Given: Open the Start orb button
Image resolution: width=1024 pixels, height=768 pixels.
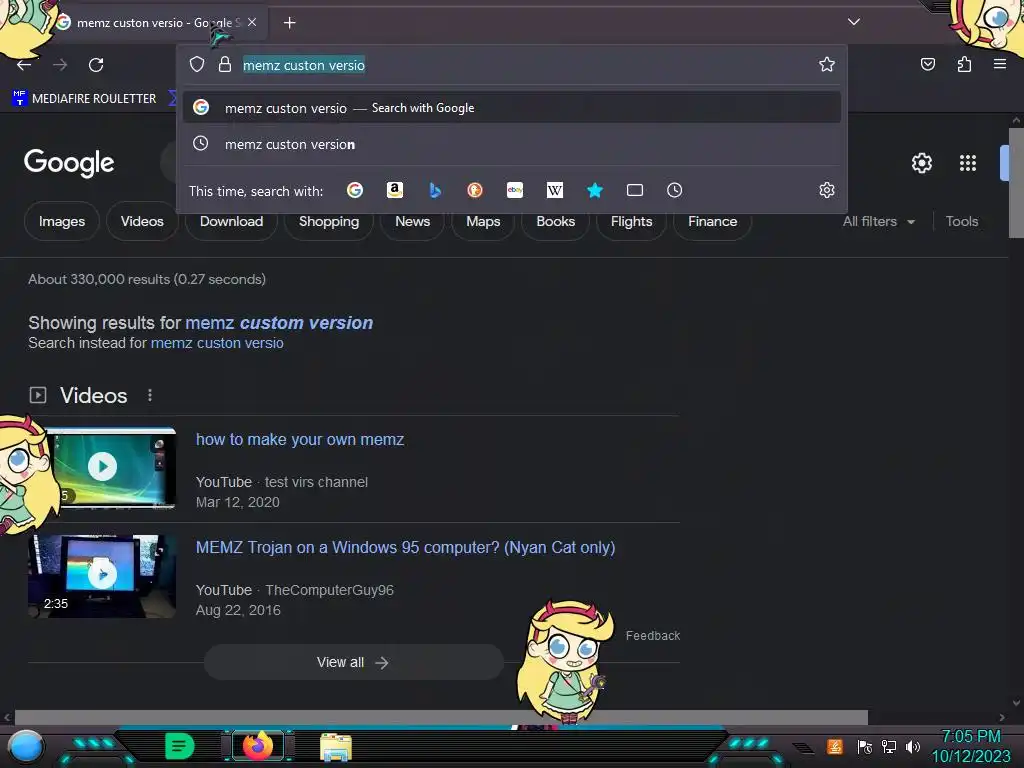Looking at the screenshot, I should coord(25,746).
